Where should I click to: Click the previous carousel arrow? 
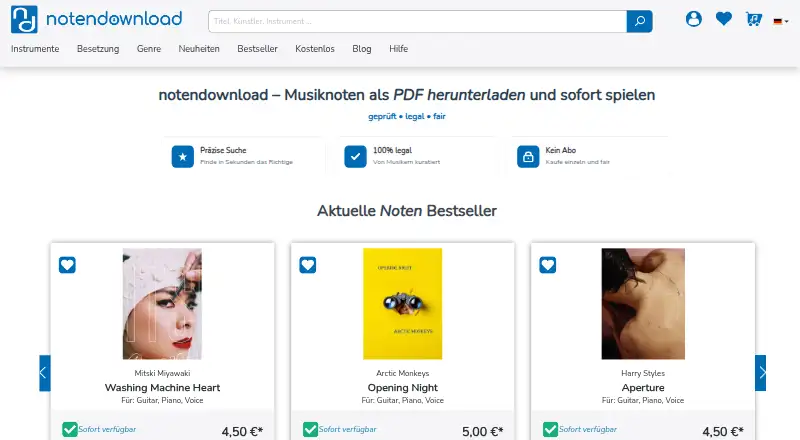click(x=45, y=373)
